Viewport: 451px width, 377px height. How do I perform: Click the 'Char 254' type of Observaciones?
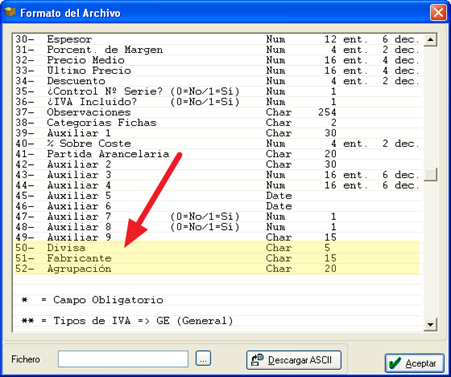click(x=301, y=112)
